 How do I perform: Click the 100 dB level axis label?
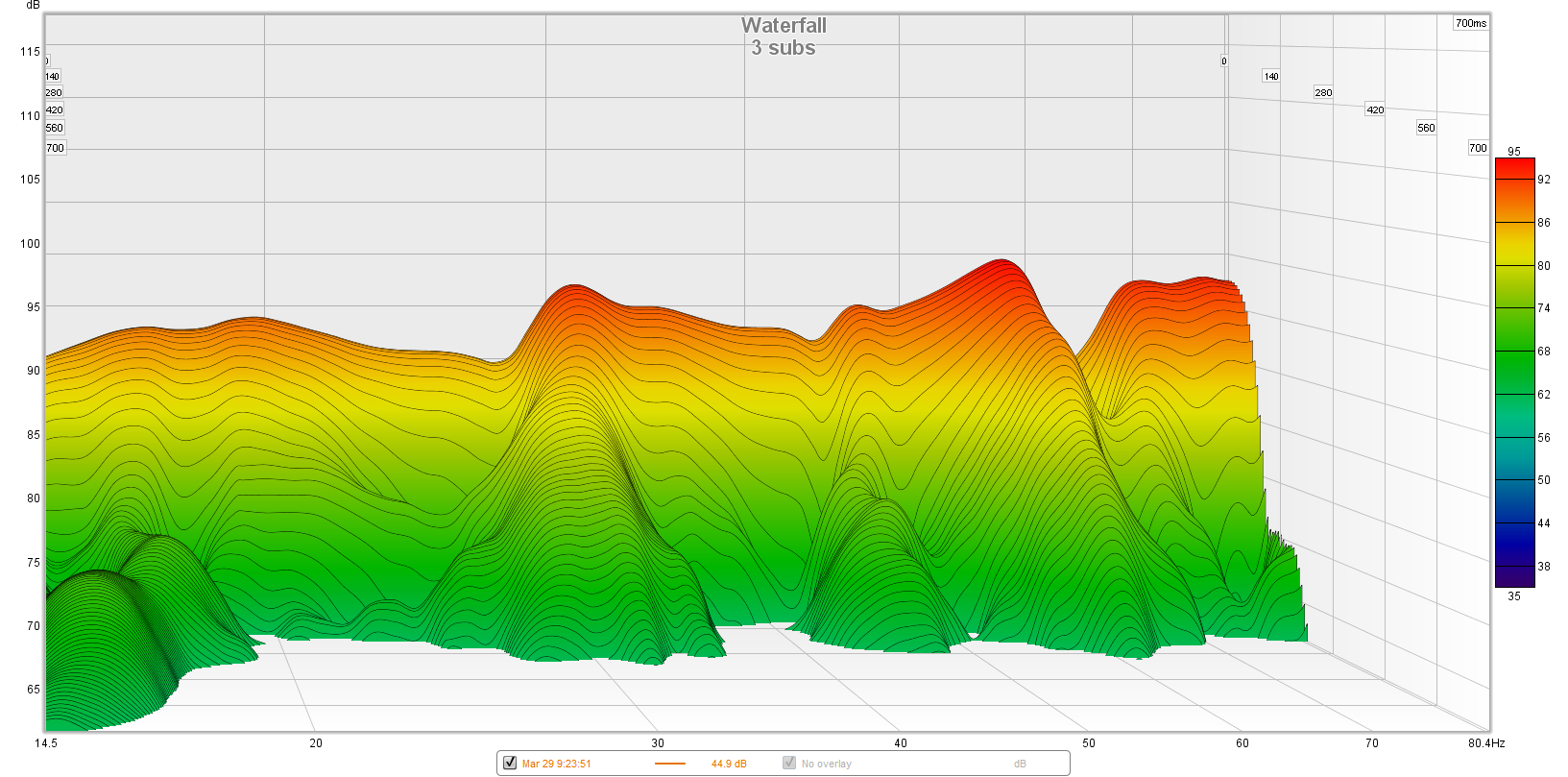coord(30,243)
